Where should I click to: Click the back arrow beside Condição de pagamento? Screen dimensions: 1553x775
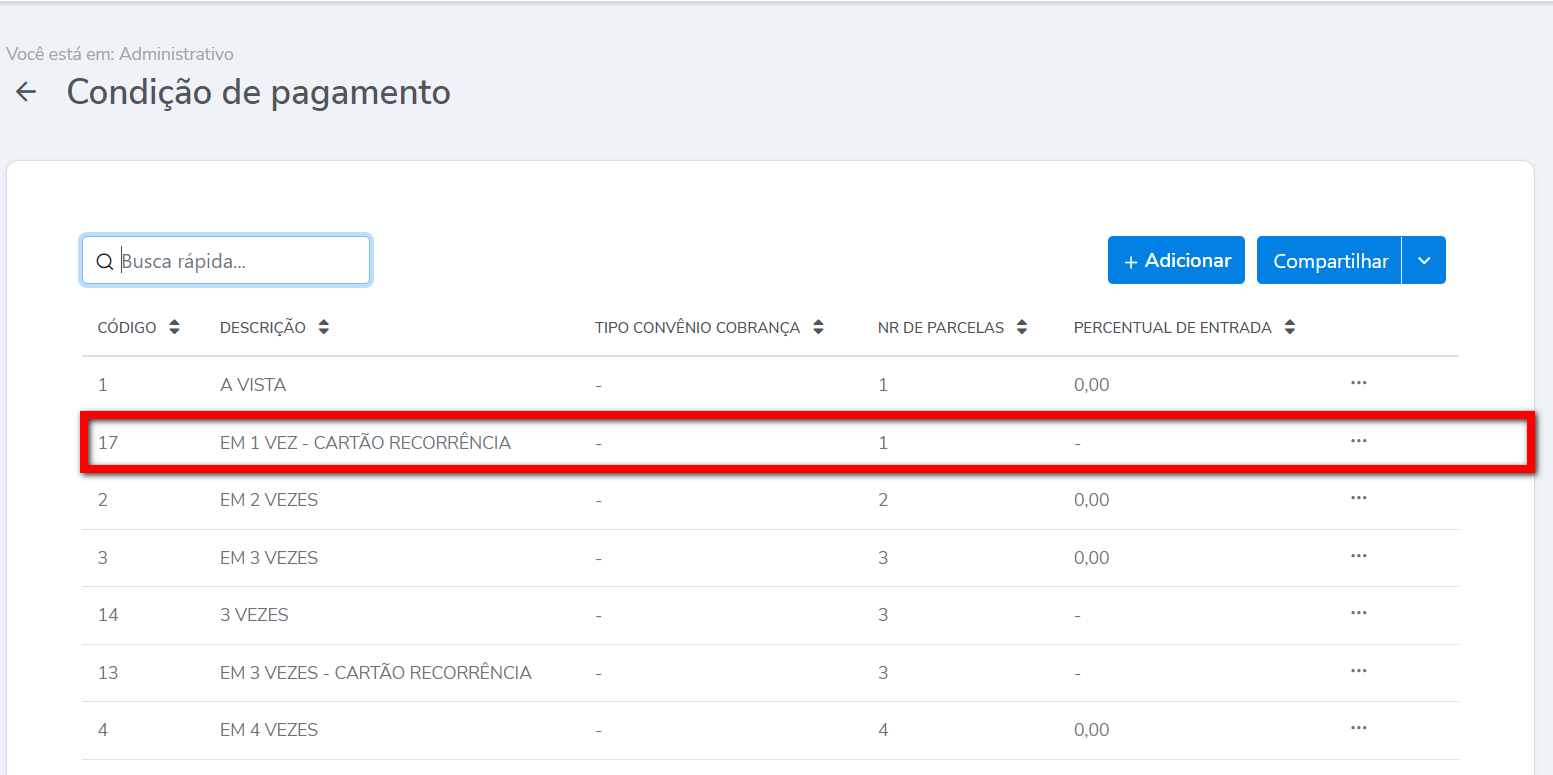[x=26, y=92]
